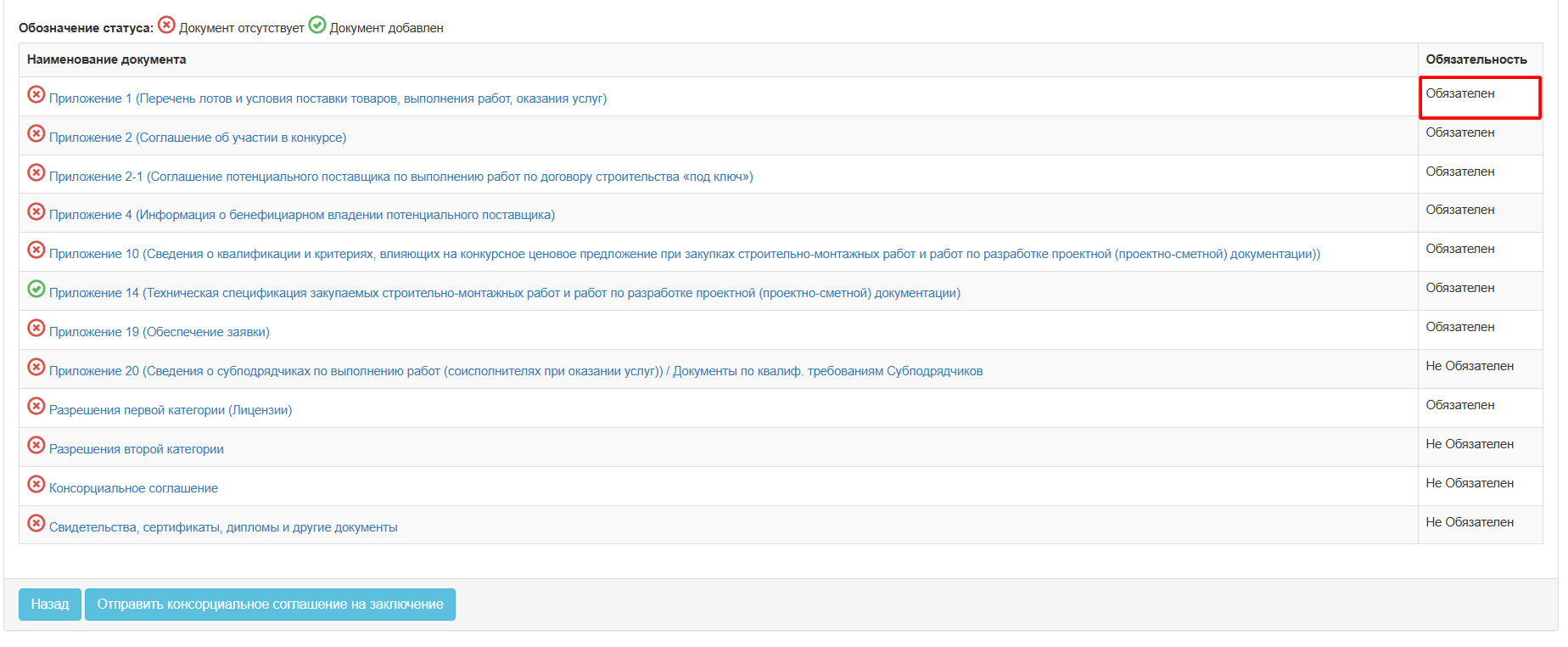
Task: Click red legend icon for Документ отсутствует
Action: pos(167,25)
